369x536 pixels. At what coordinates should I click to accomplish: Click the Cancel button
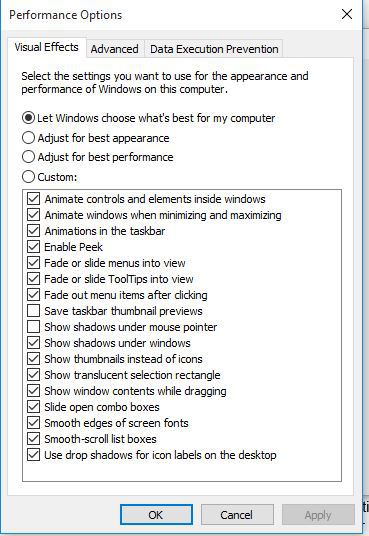[237, 514]
